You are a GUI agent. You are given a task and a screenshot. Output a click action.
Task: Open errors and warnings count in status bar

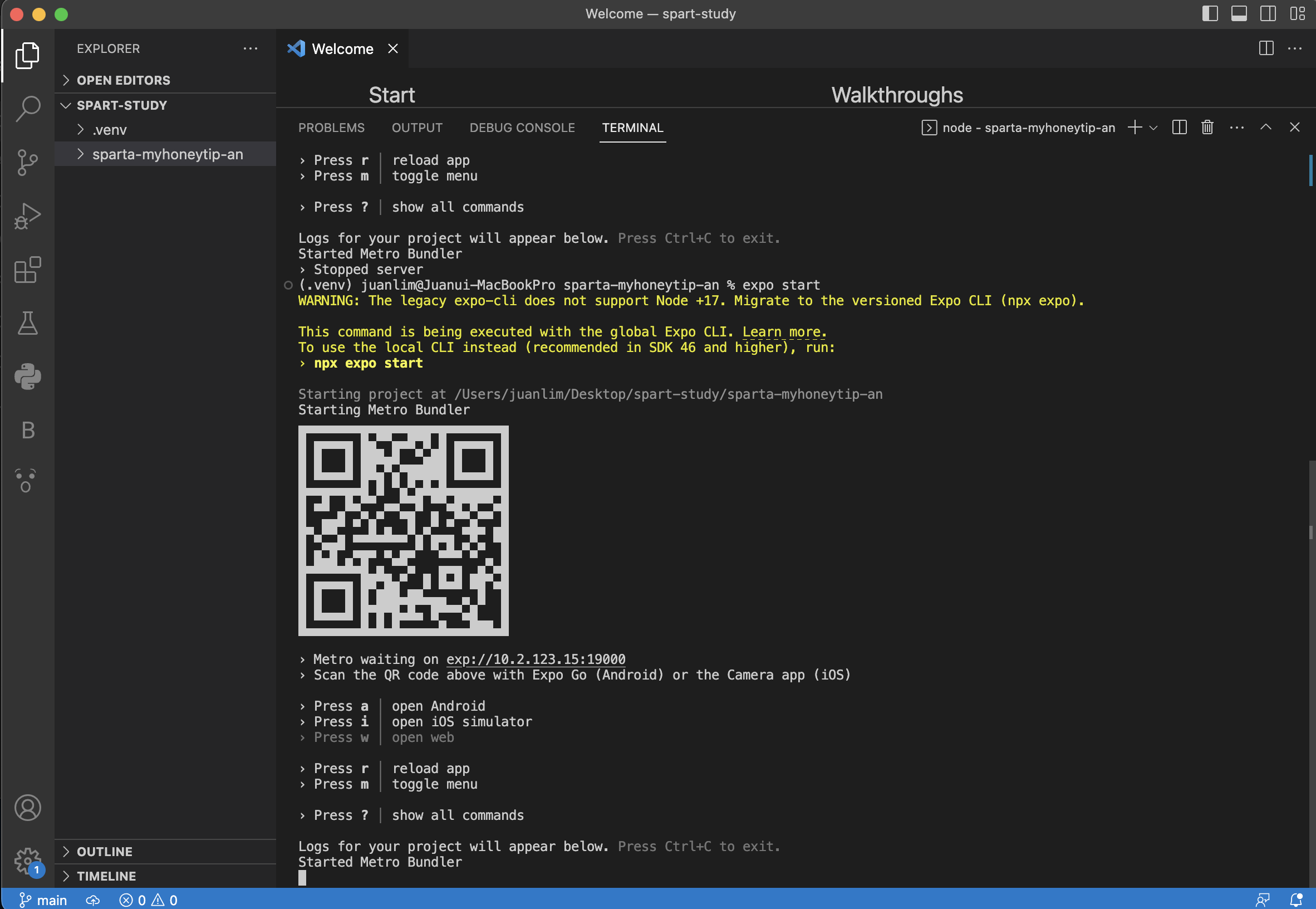148,900
